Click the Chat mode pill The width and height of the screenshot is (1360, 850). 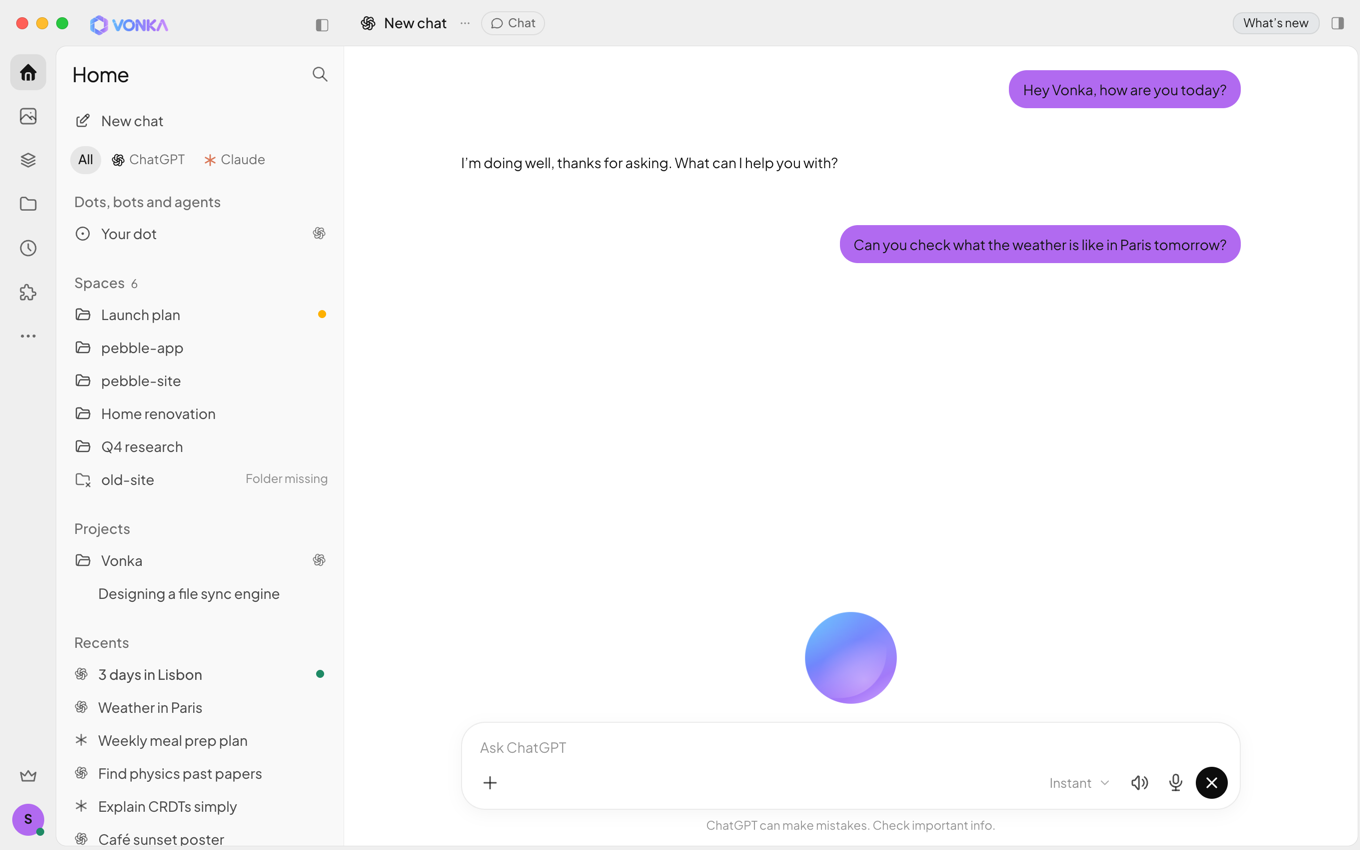pyautogui.click(x=513, y=23)
